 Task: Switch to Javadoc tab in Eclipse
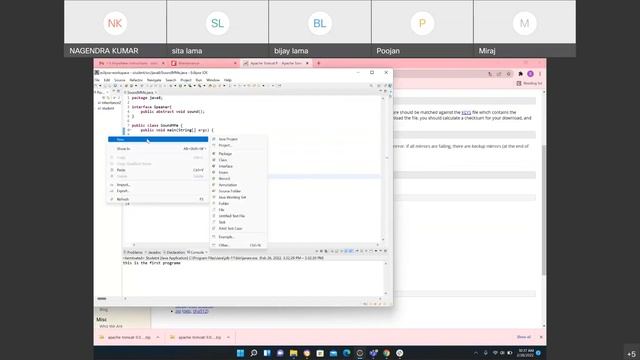(154, 253)
